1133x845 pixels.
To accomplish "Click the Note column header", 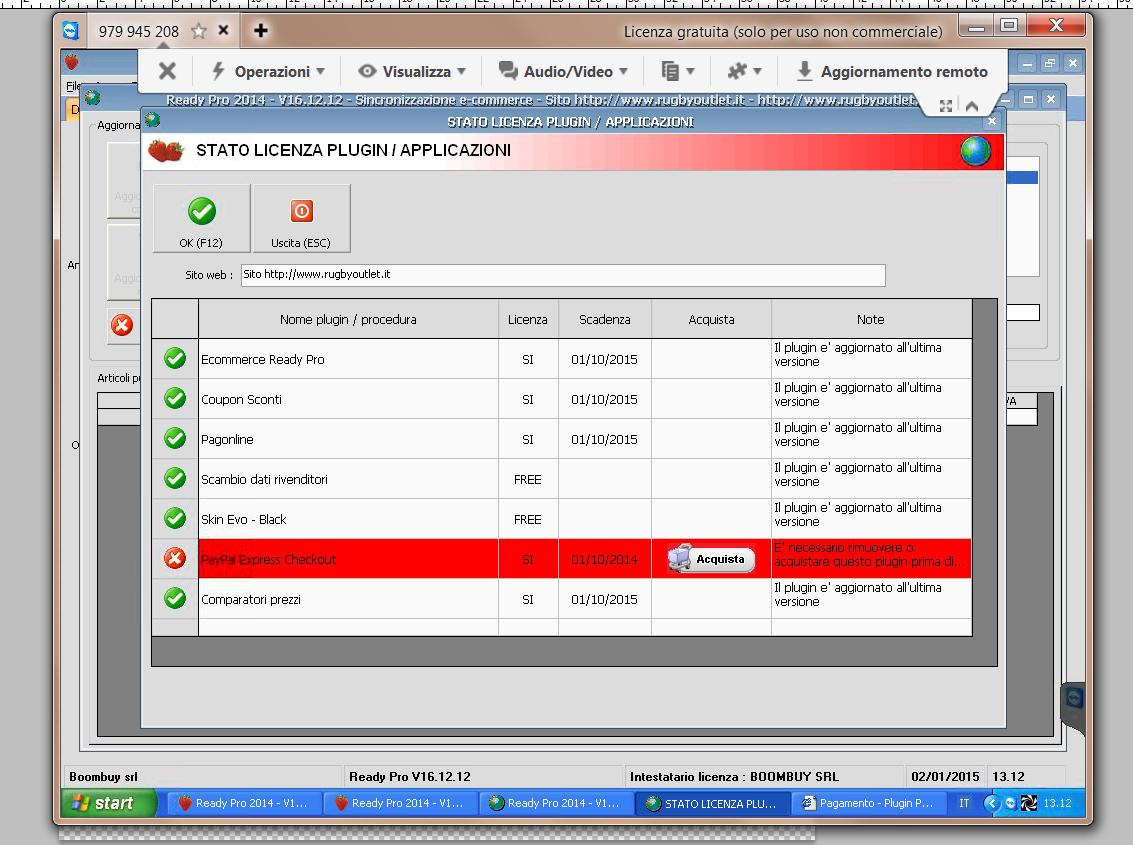I will [871, 319].
